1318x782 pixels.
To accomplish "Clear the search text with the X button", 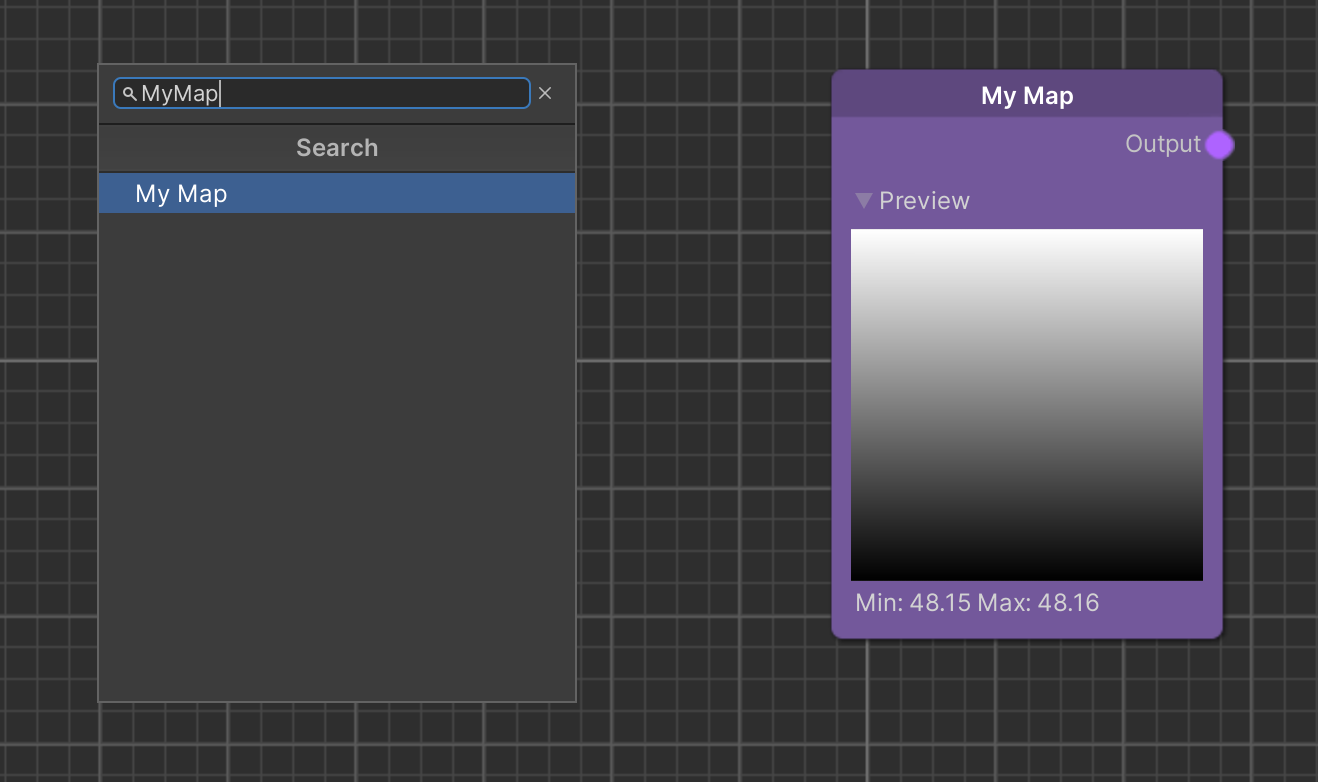I will 545,93.
